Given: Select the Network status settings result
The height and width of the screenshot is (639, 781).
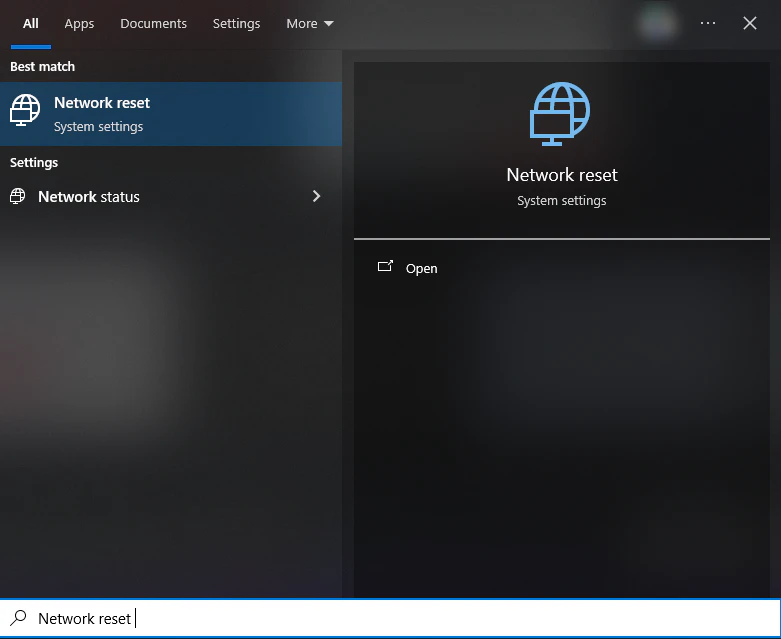Looking at the screenshot, I should (171, 197).
